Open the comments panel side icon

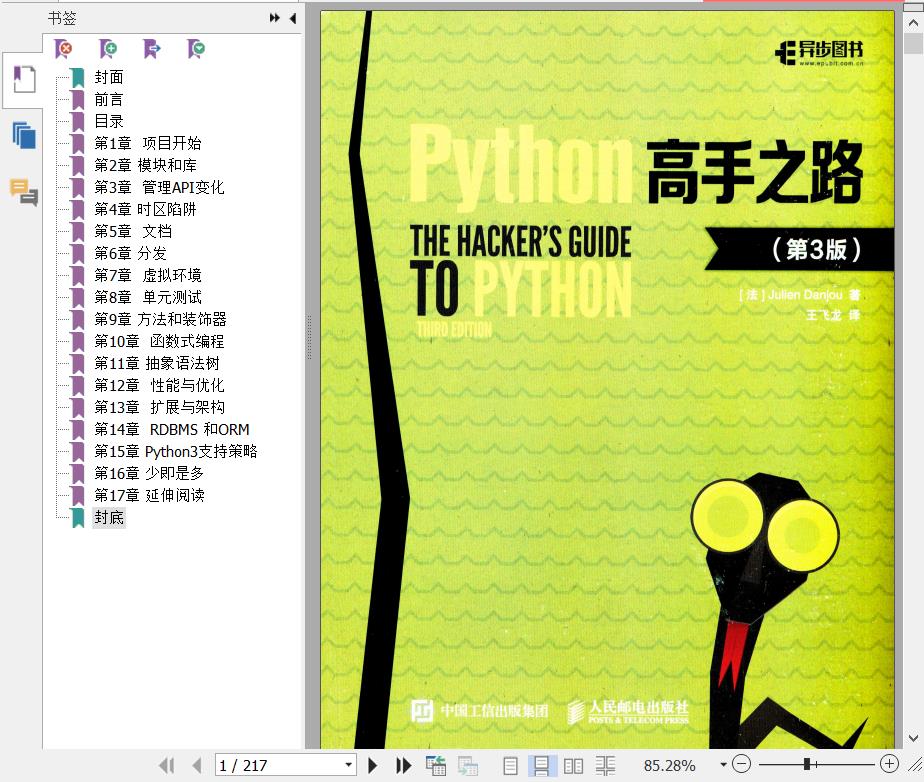point(24,192)
